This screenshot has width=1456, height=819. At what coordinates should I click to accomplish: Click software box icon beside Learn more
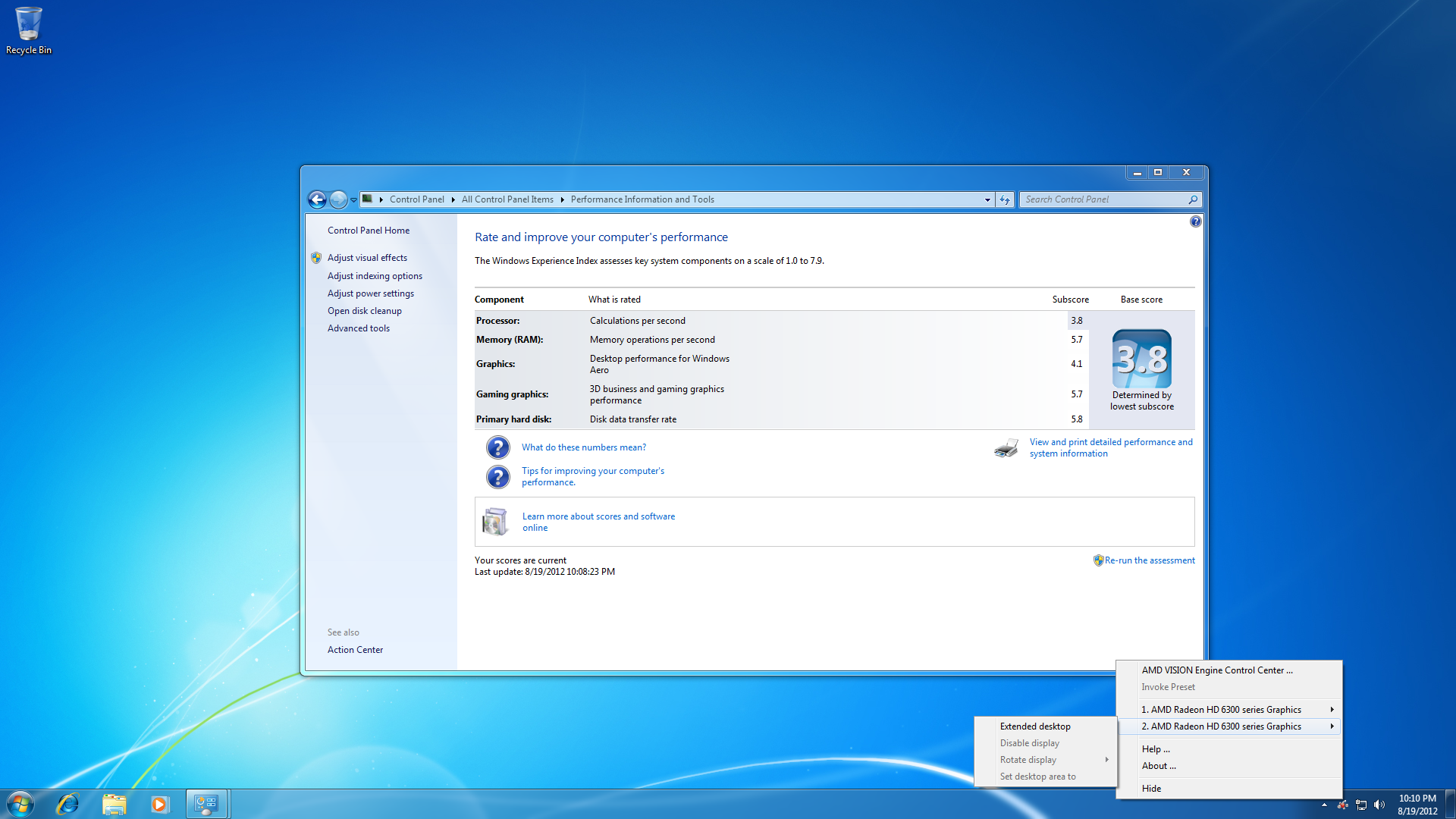pyautogui.click(x=495, y=522)
